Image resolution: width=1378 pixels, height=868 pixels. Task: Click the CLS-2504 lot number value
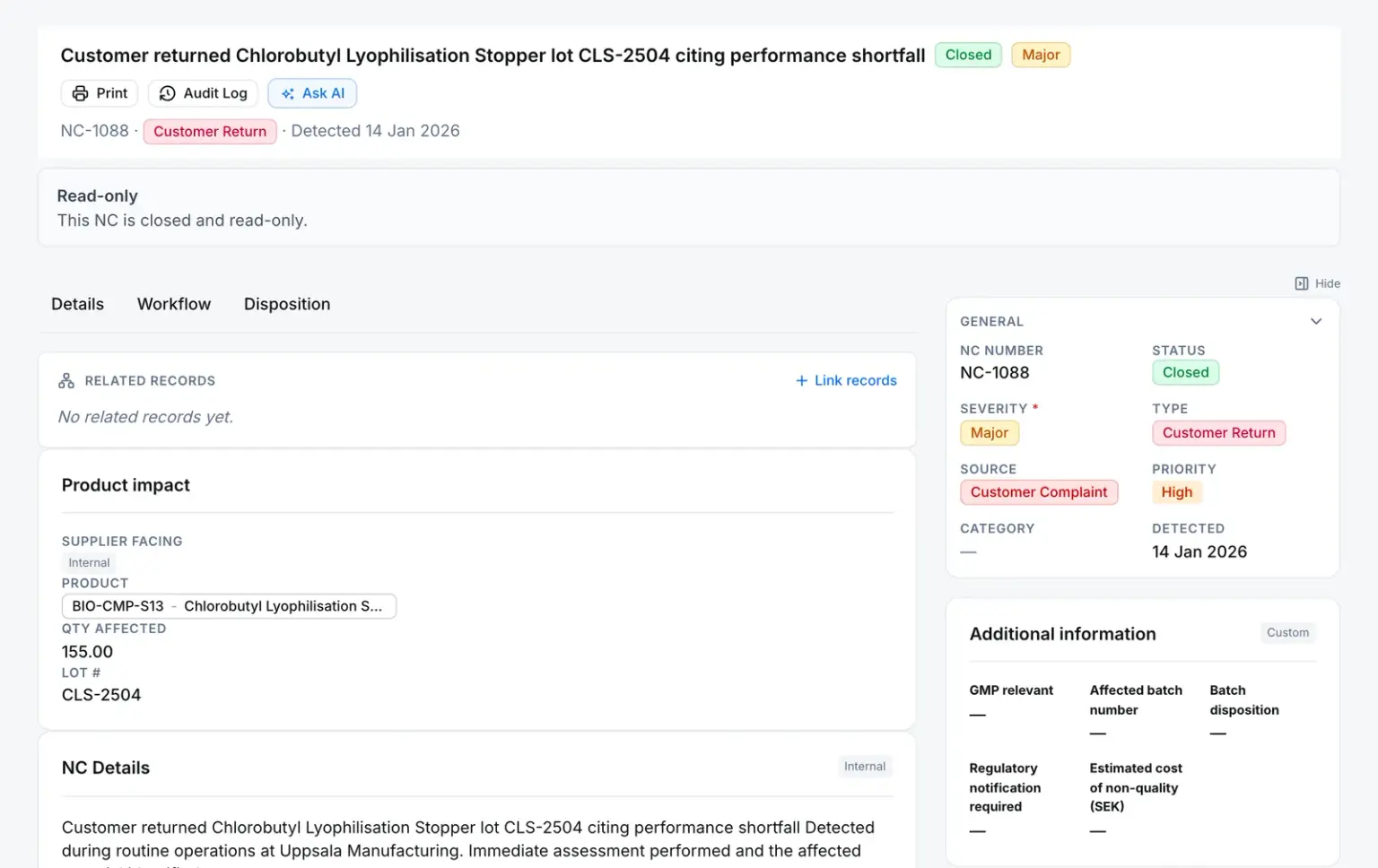coord(101,695)
